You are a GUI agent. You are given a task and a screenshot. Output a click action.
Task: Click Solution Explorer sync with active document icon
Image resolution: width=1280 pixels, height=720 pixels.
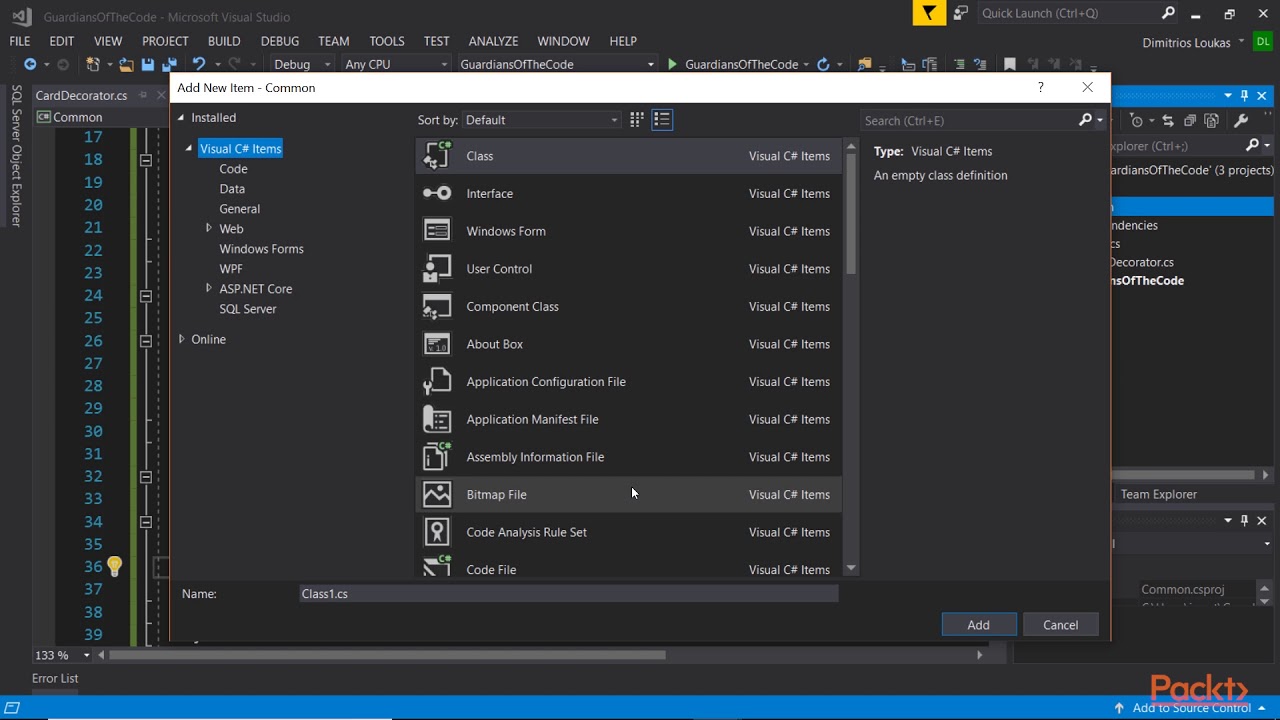click(x=1167, y=120)
